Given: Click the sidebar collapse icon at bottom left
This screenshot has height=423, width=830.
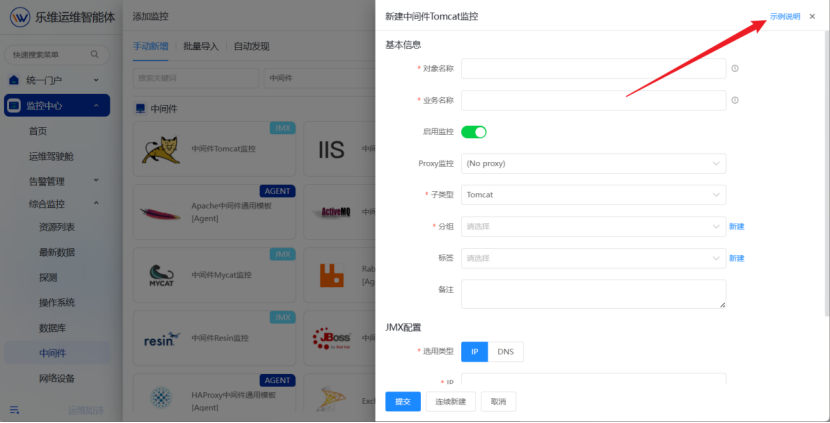Looking at the screenshot, I should [15, 410].
